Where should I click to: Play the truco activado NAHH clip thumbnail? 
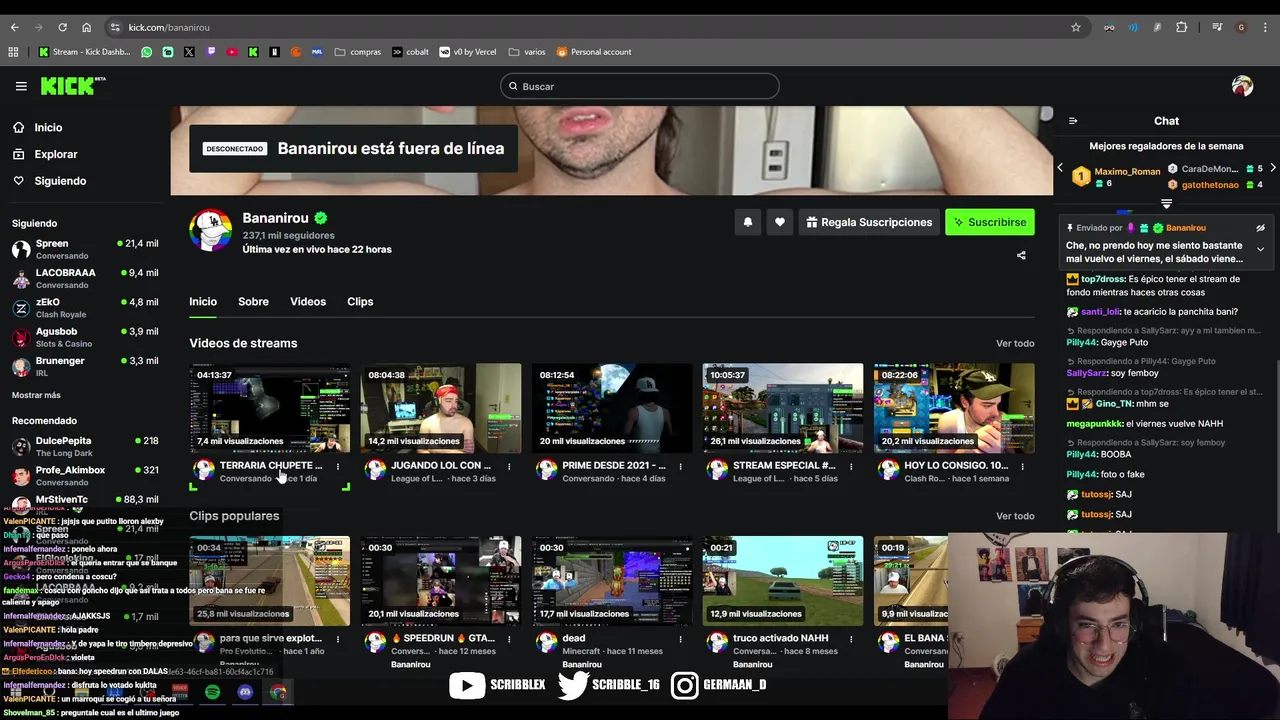[x=783, y=581]
